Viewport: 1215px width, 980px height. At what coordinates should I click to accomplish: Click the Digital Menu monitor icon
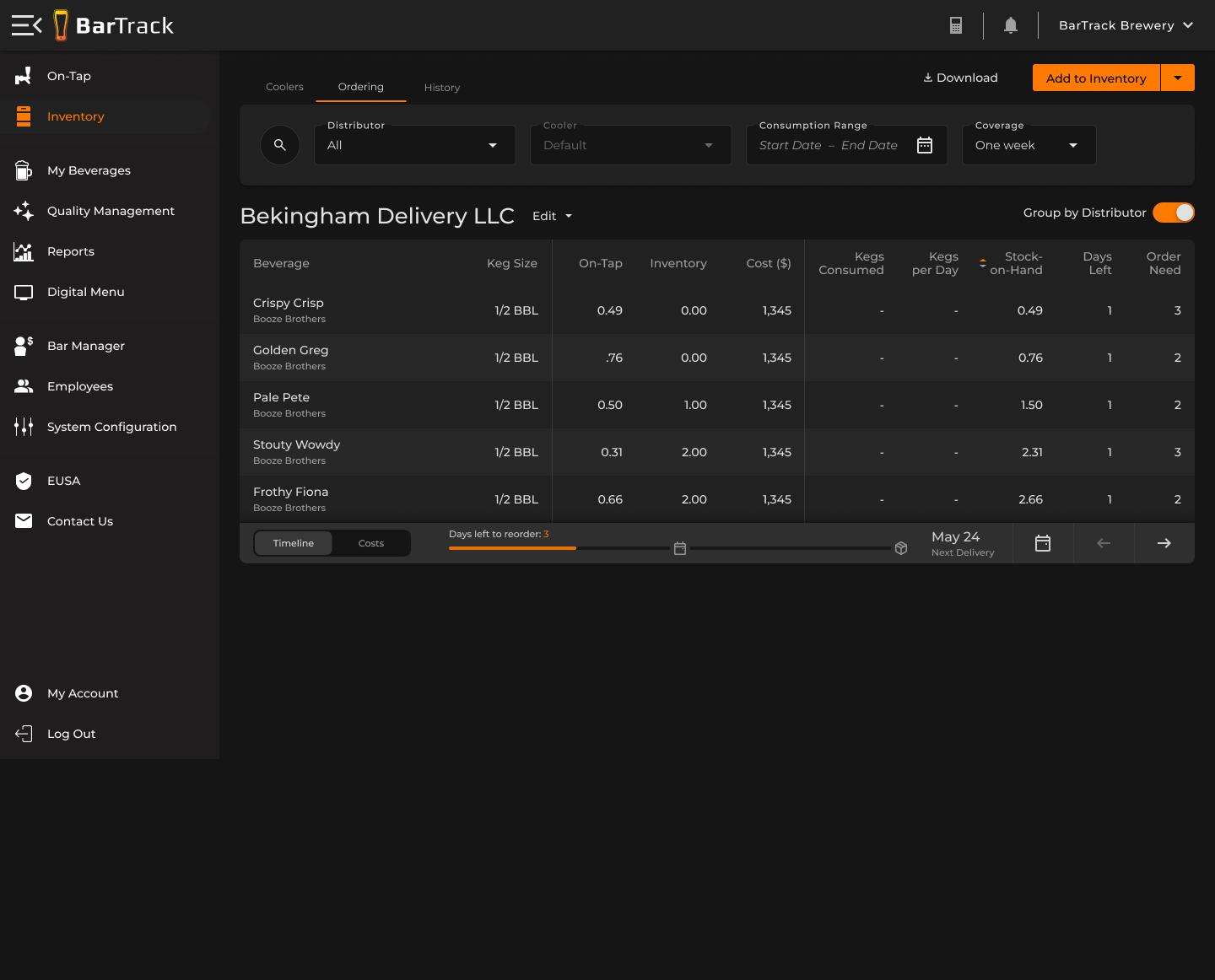[x=24, y=292]
